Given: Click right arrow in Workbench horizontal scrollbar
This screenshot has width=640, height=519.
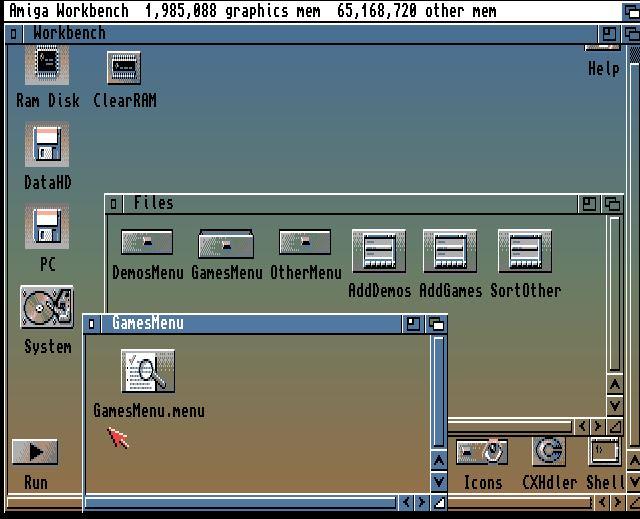Looking at the screenshot, I should point(618,502).
